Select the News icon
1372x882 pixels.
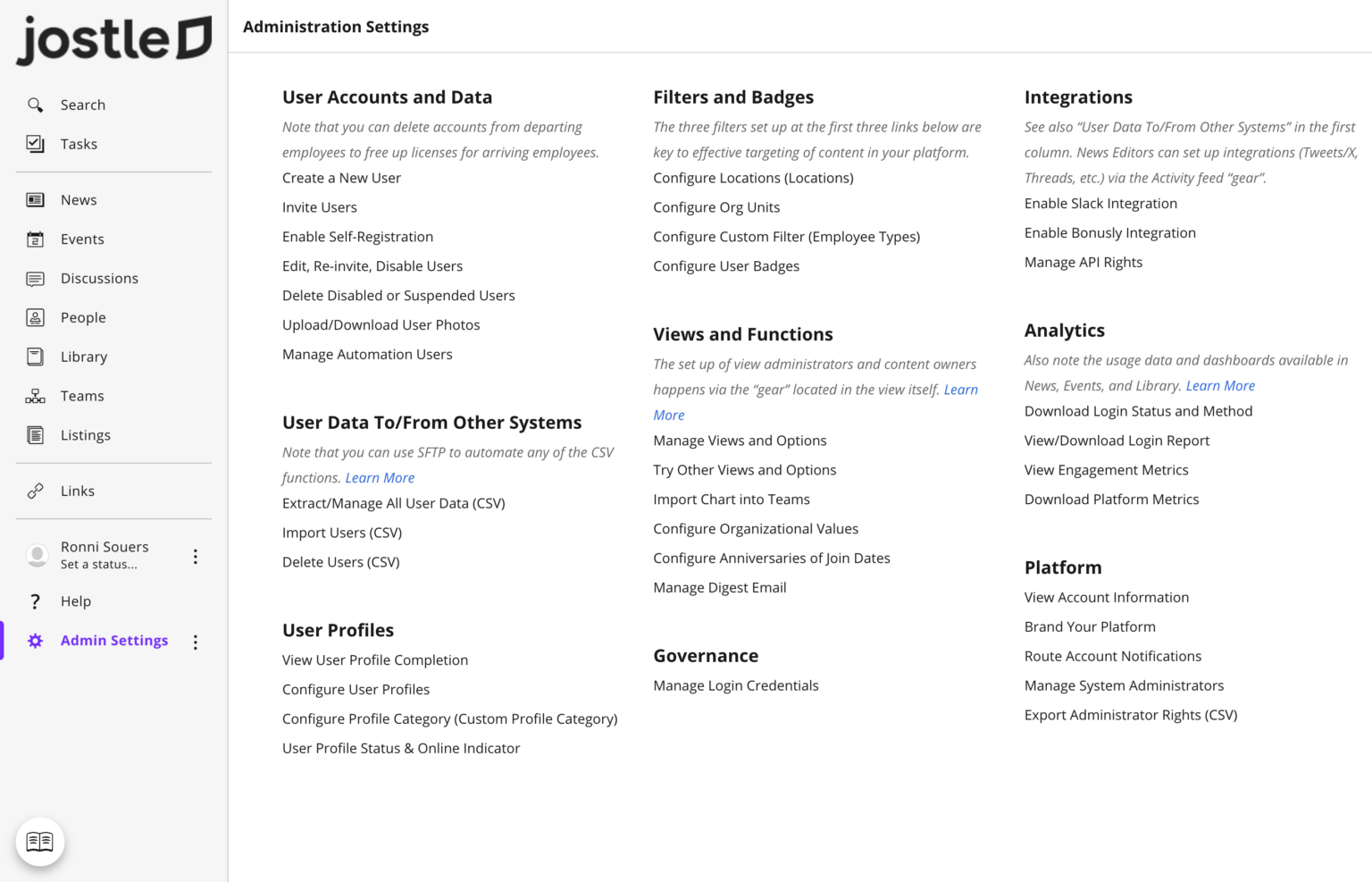[x=36, y=199]
